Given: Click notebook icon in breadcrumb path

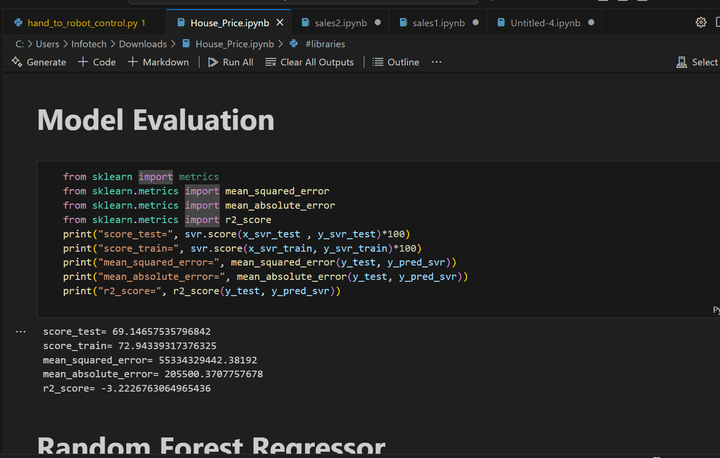Looking at the screenshot, I should (186, 44).
